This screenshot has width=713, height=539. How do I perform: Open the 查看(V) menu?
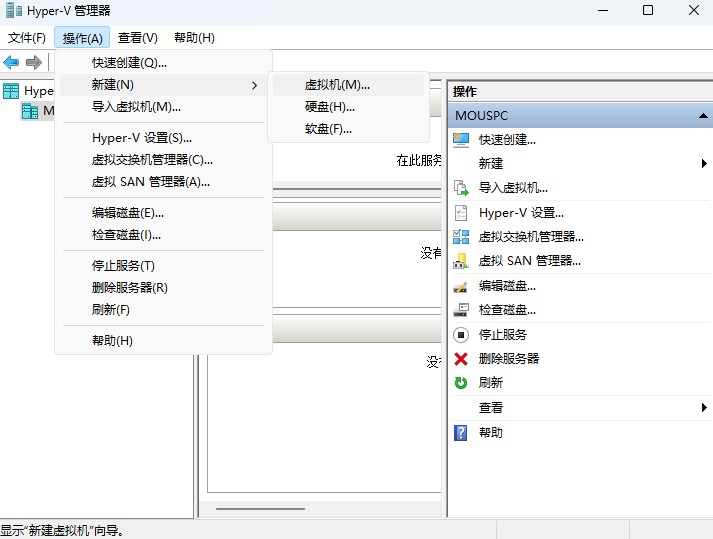tap(138, 38)
